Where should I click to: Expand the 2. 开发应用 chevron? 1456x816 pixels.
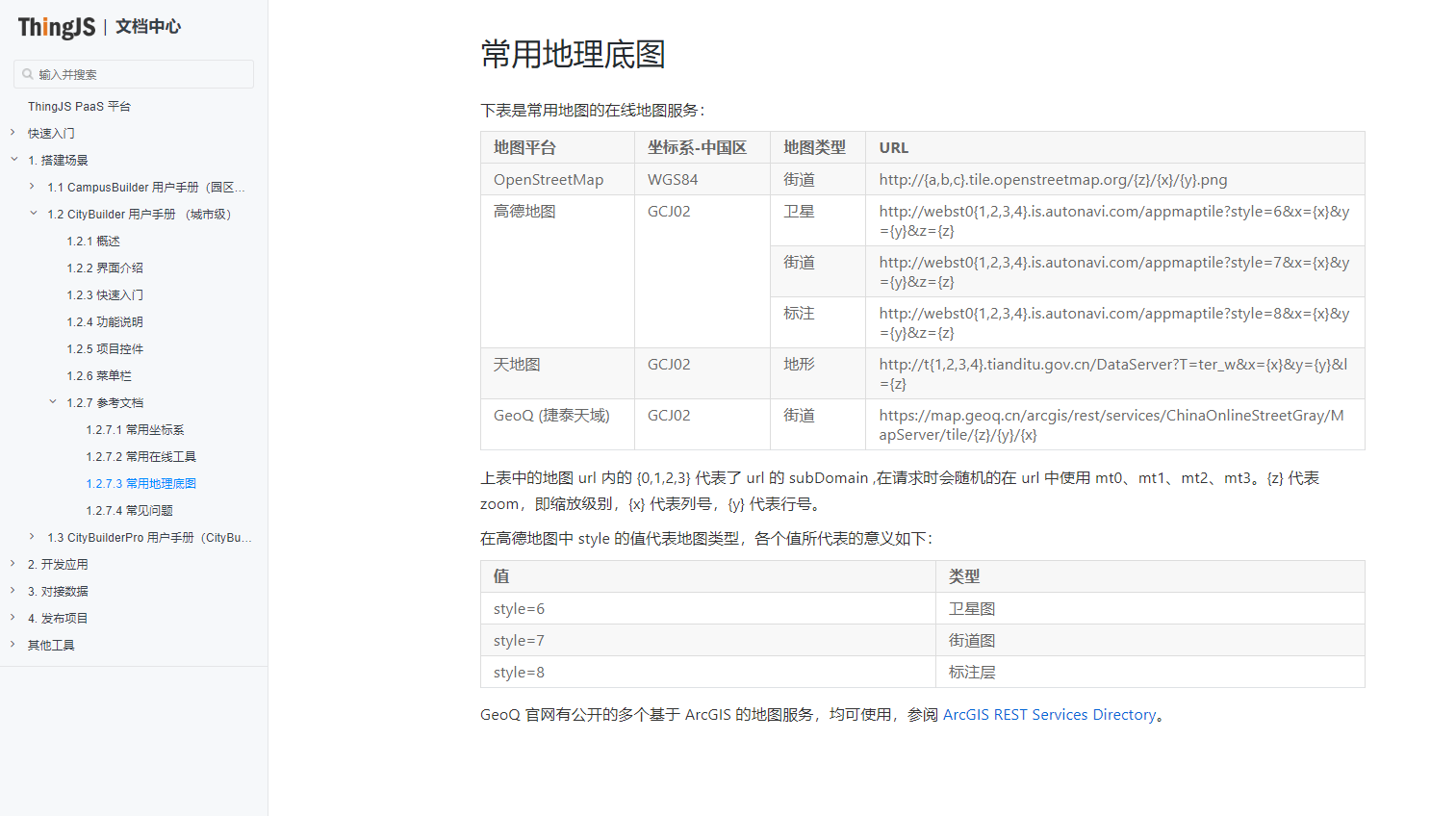point(13,564)
